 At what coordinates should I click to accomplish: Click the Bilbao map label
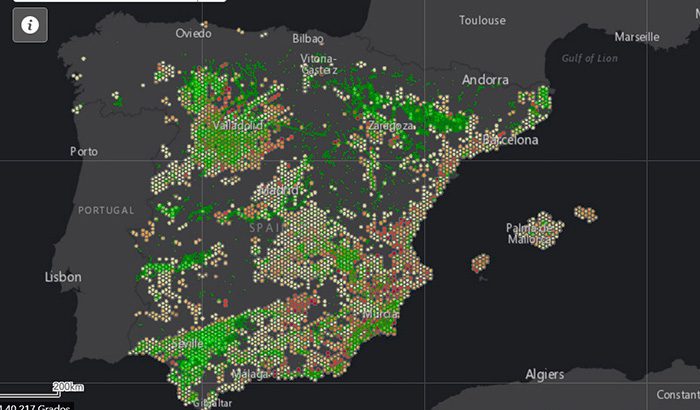(x=308, y=38)
